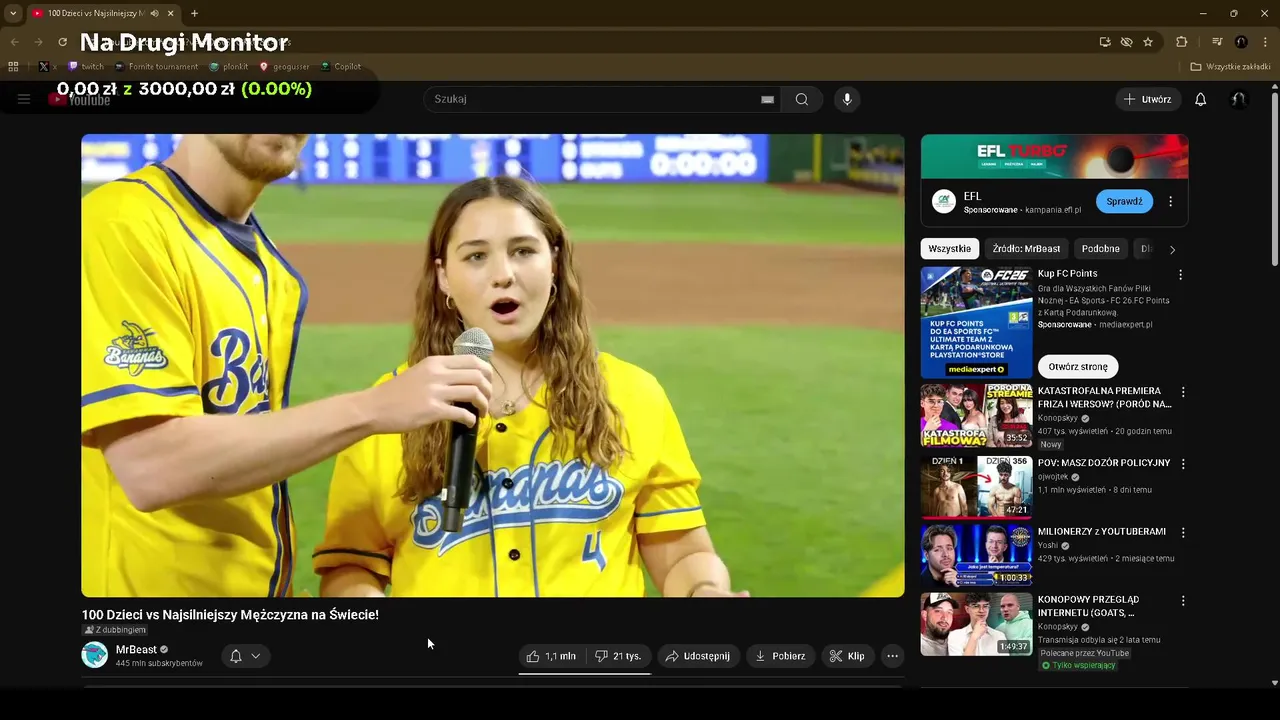Screen dimensions: 1280x720
Task: Open Fornite tournament bookmark
Action: click(155, 67)
